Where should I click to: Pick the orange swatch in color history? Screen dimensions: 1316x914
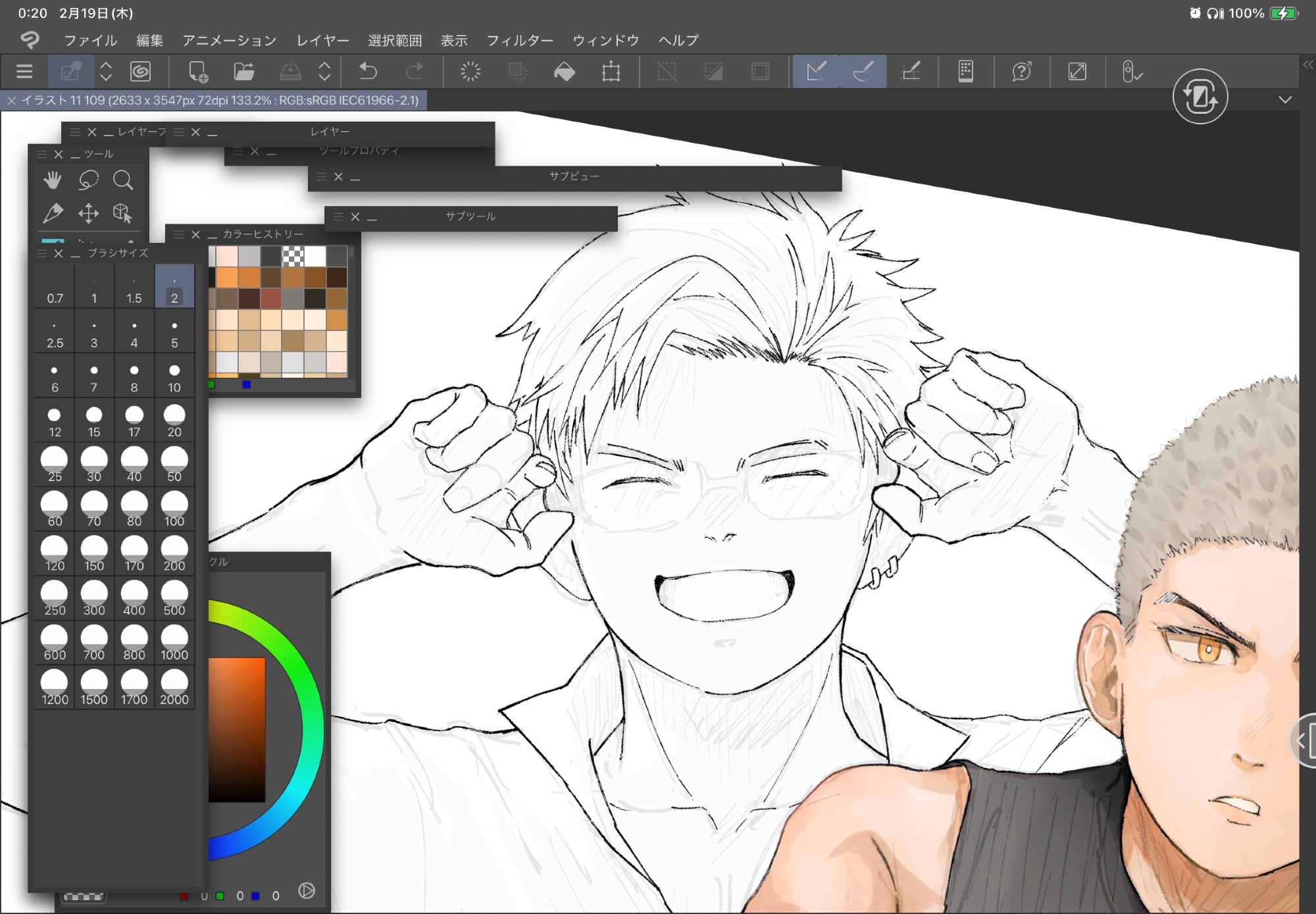point(226,278)
